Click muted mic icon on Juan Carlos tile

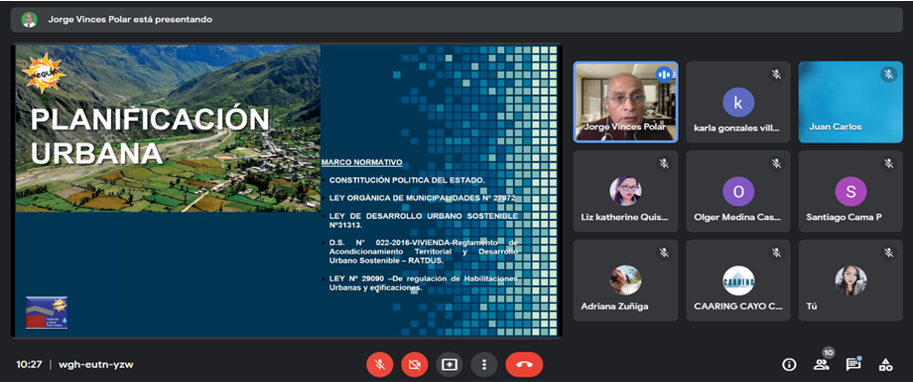(x=889, y=75)
